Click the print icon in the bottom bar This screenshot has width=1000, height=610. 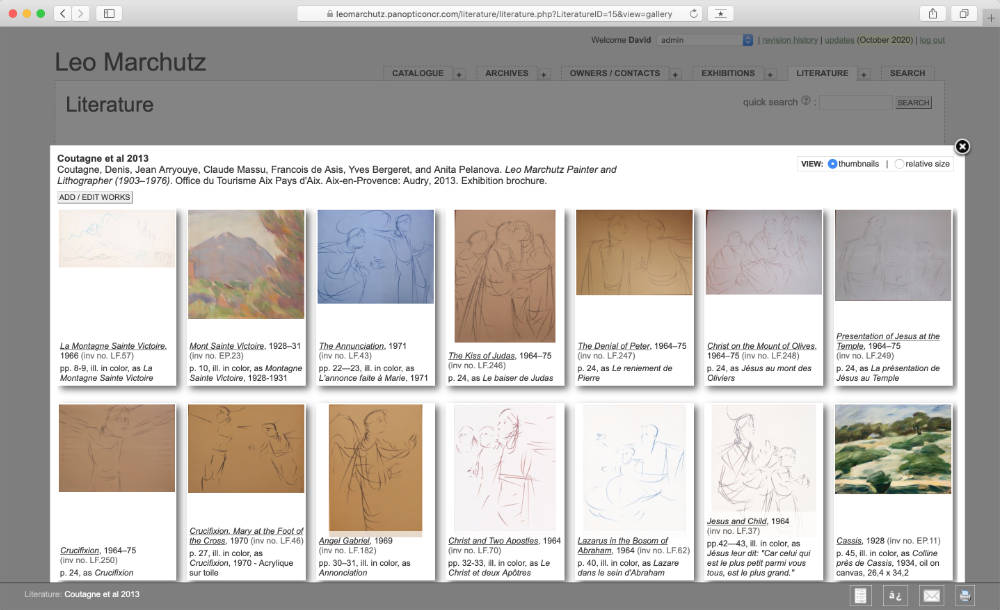coord(965,595)
